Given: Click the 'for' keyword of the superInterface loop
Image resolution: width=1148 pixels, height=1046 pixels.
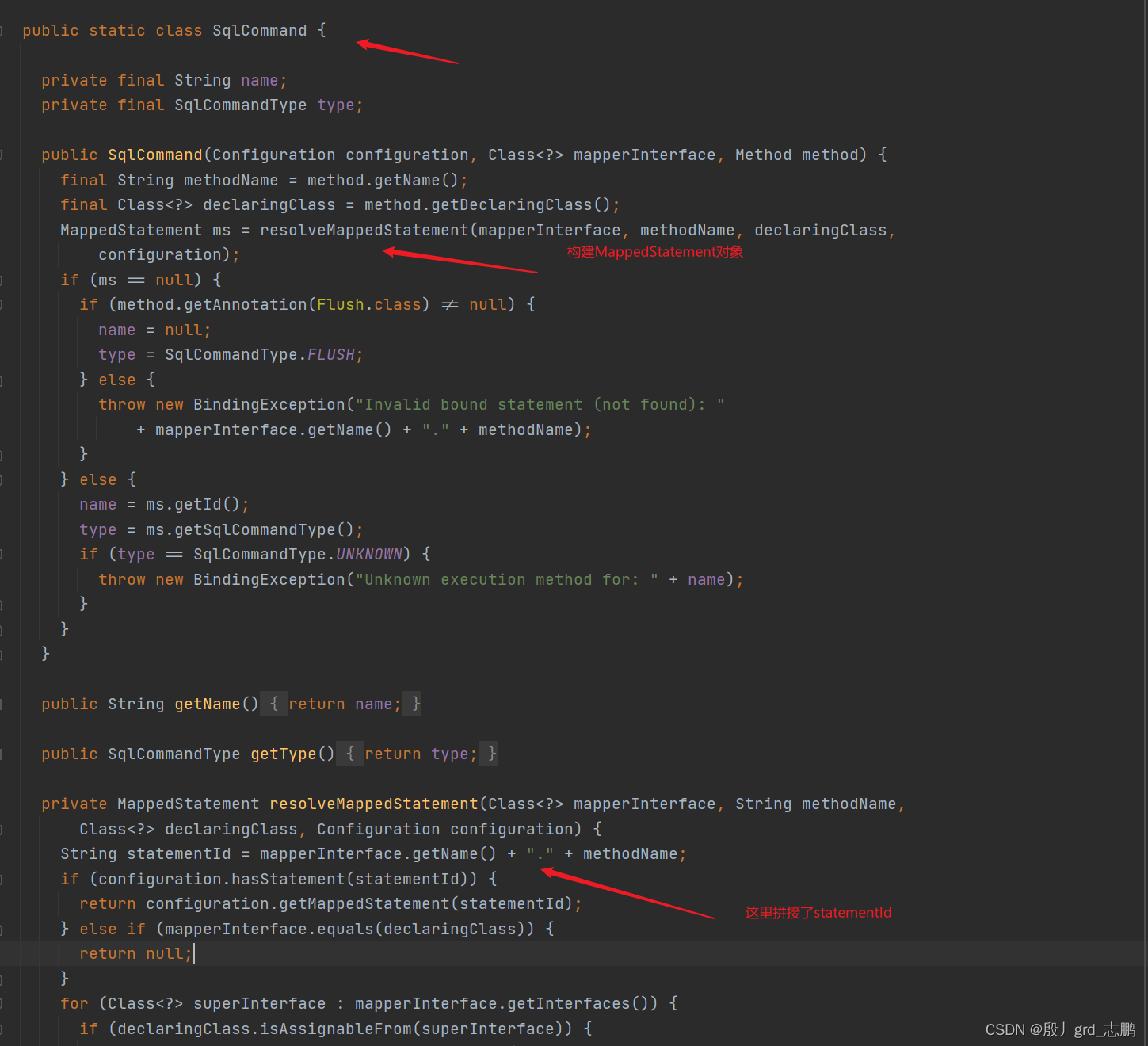Looking at the screenshot, I should pos(74,1003).
